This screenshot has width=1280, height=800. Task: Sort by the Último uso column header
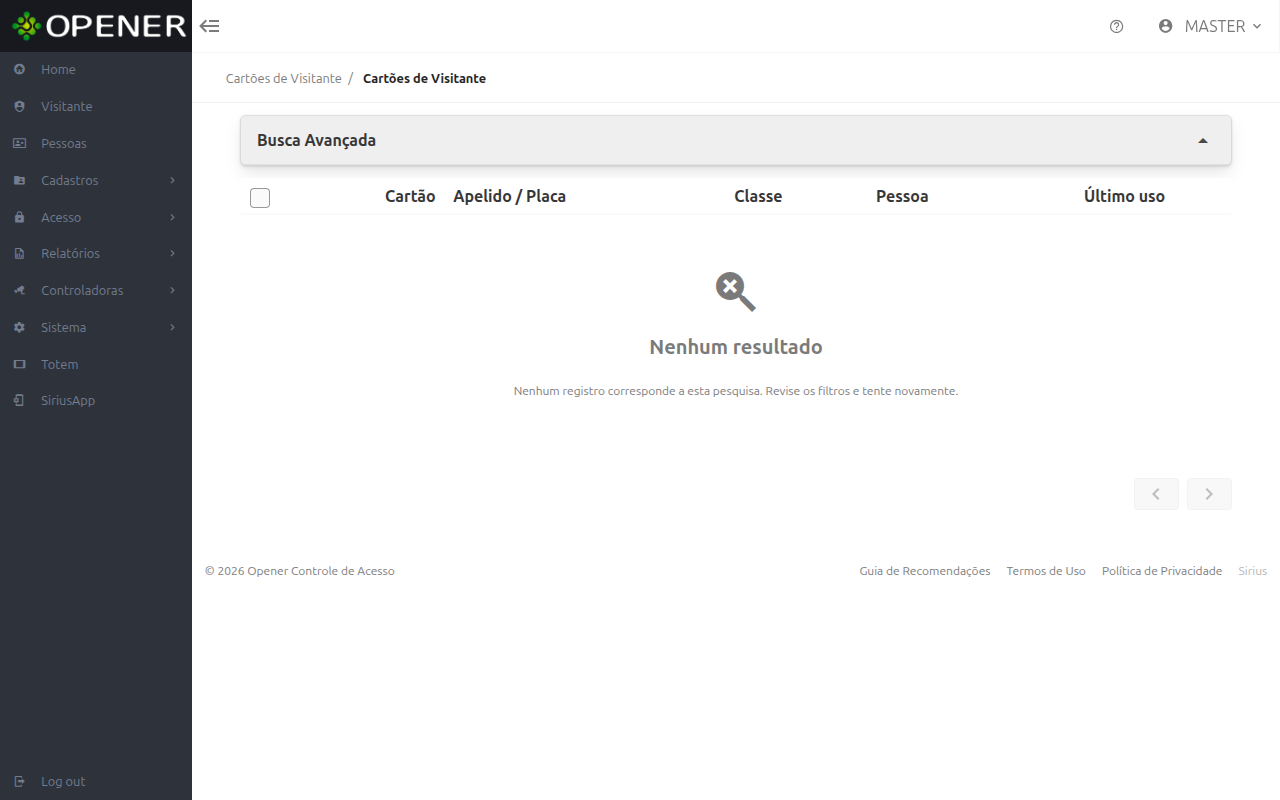(x=1124, y=196)
